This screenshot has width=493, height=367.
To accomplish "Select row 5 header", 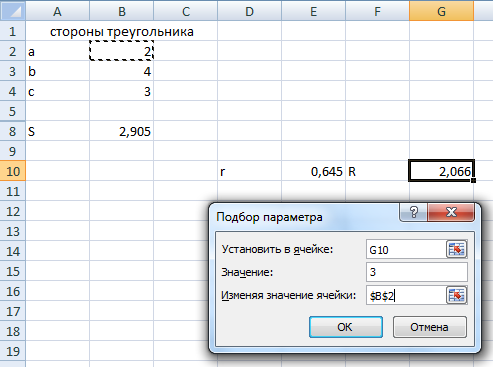I will pyautogui.click(x=13, y=111).
